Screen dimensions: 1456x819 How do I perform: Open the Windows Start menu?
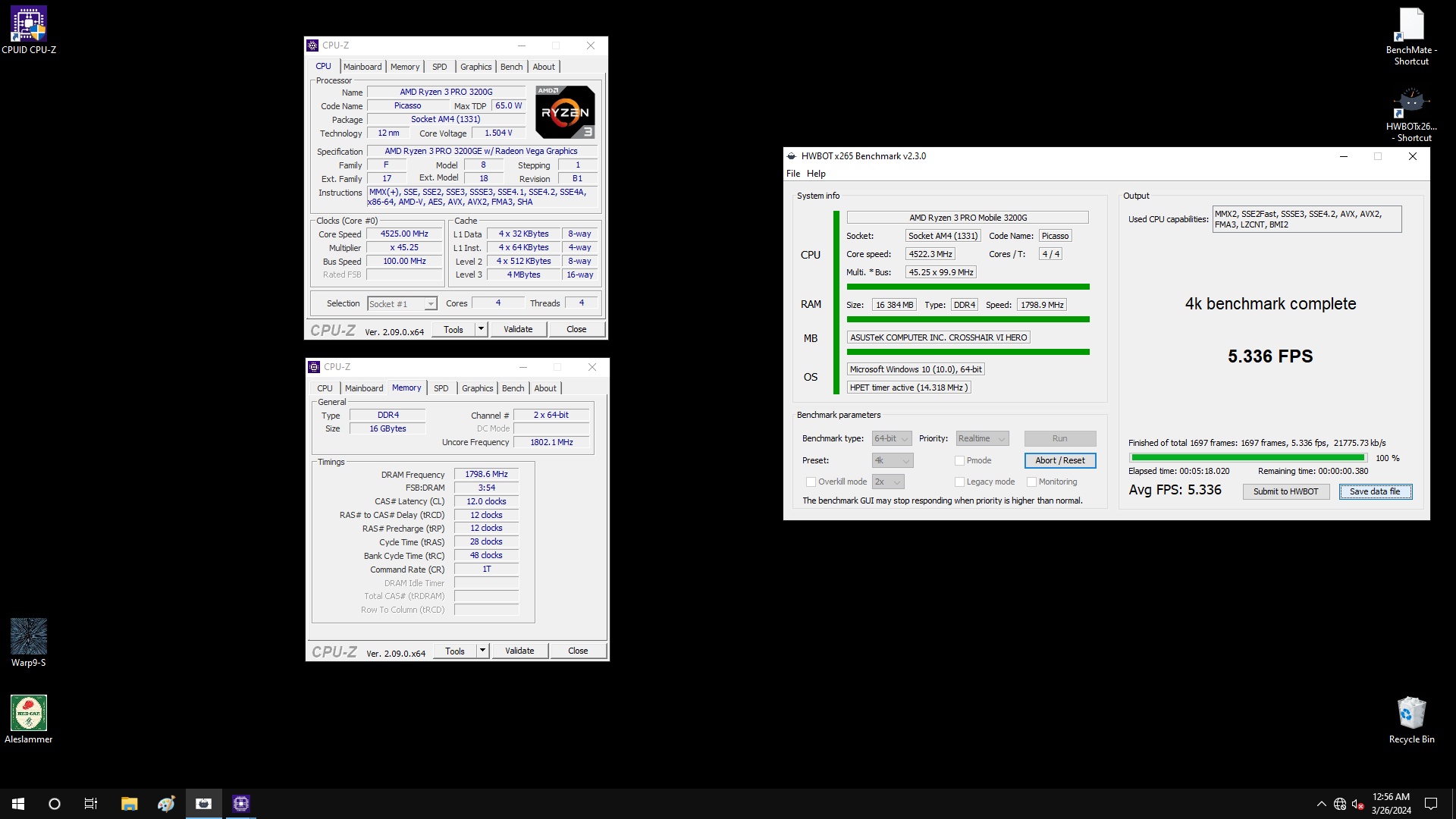(18, 804)
